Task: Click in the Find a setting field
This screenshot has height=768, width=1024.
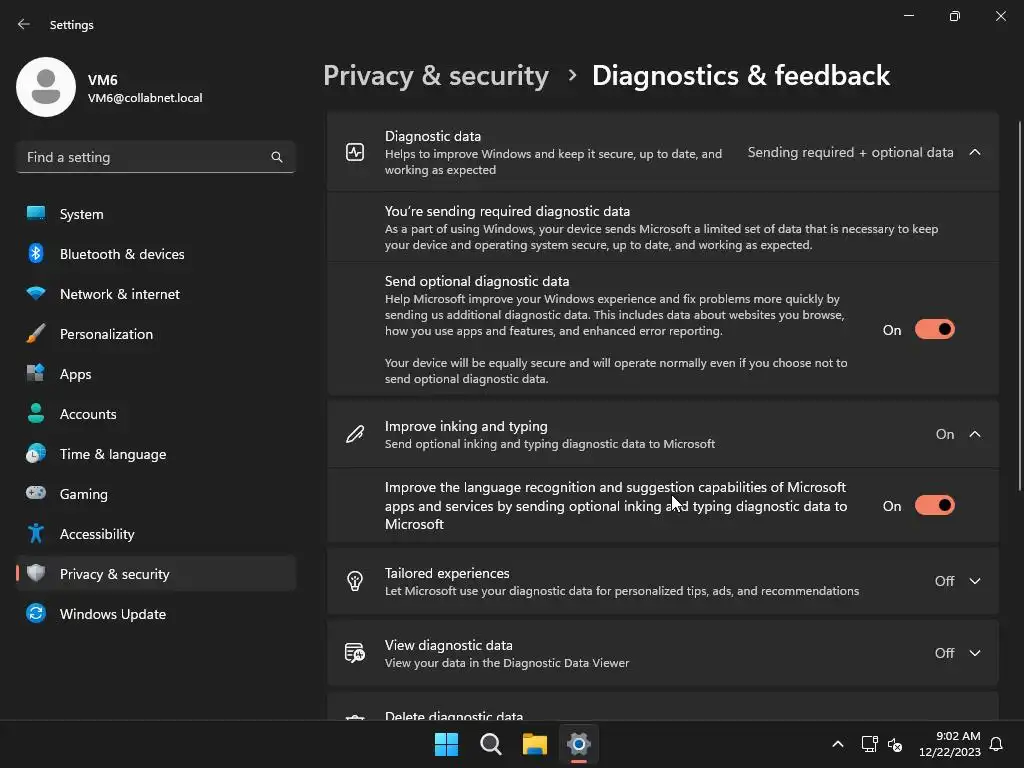Action: [155, 157]
